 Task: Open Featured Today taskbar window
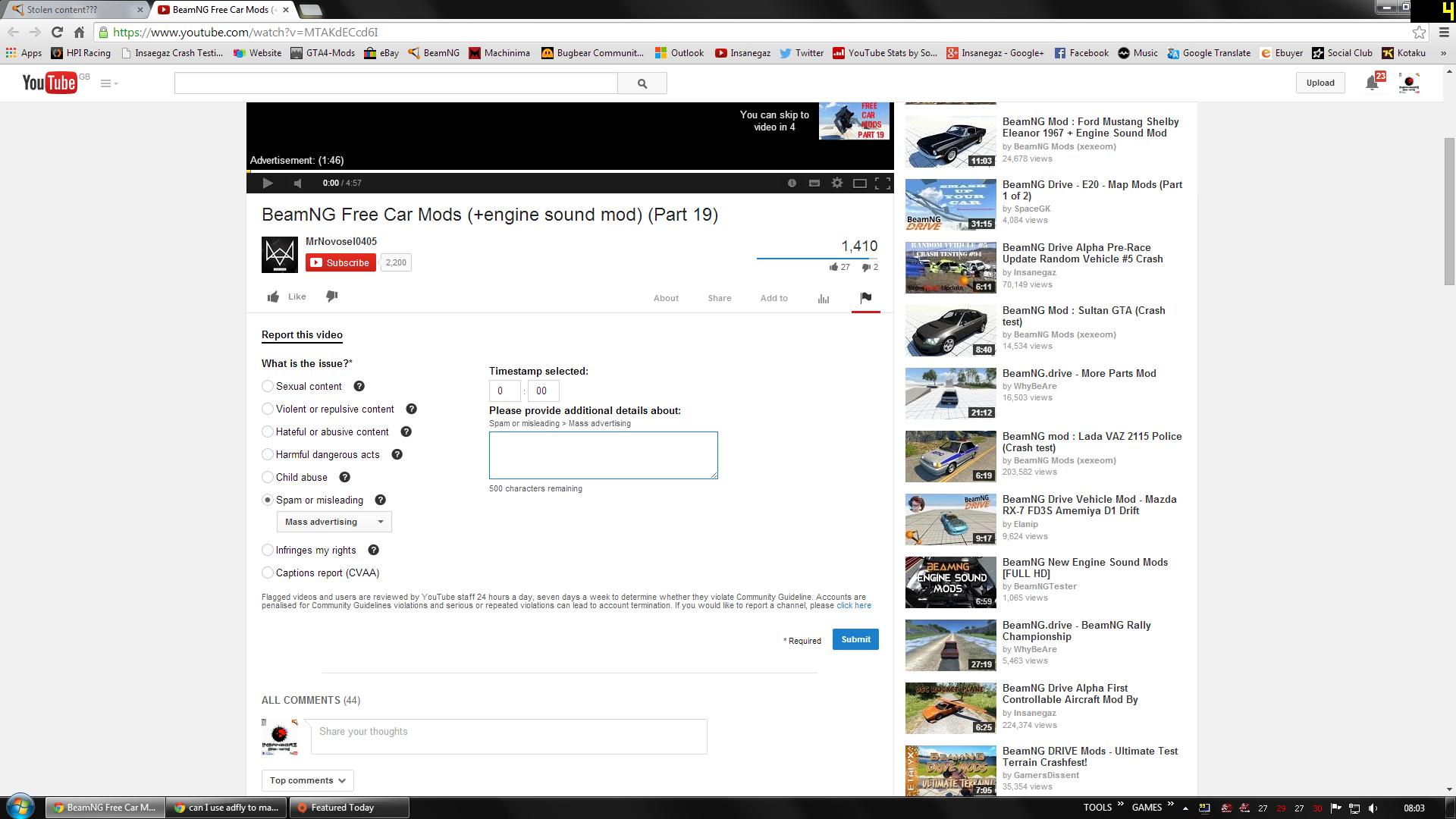(349, 808)
